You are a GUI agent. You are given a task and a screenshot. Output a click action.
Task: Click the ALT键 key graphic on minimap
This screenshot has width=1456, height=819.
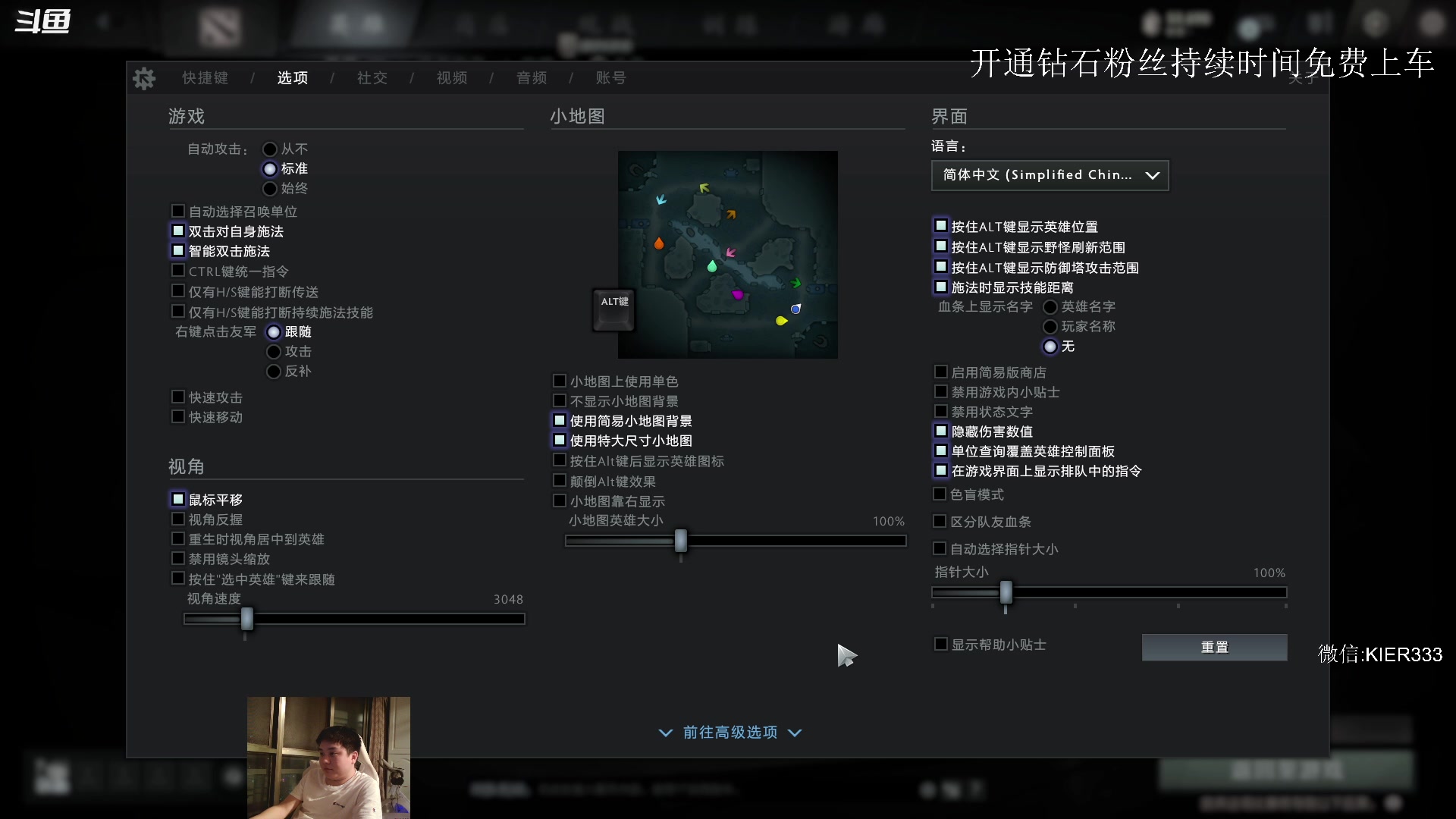(x=613, y=309)
